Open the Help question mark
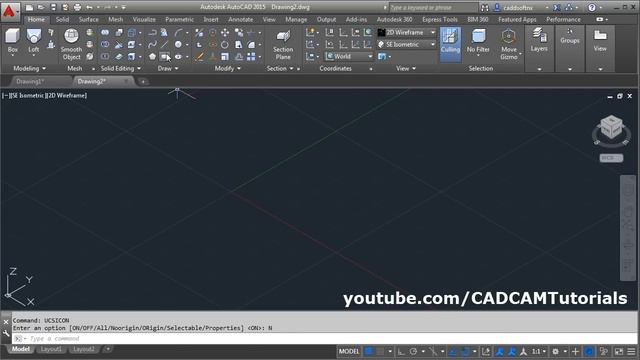The image size is (640, 360). coord(592,7)
